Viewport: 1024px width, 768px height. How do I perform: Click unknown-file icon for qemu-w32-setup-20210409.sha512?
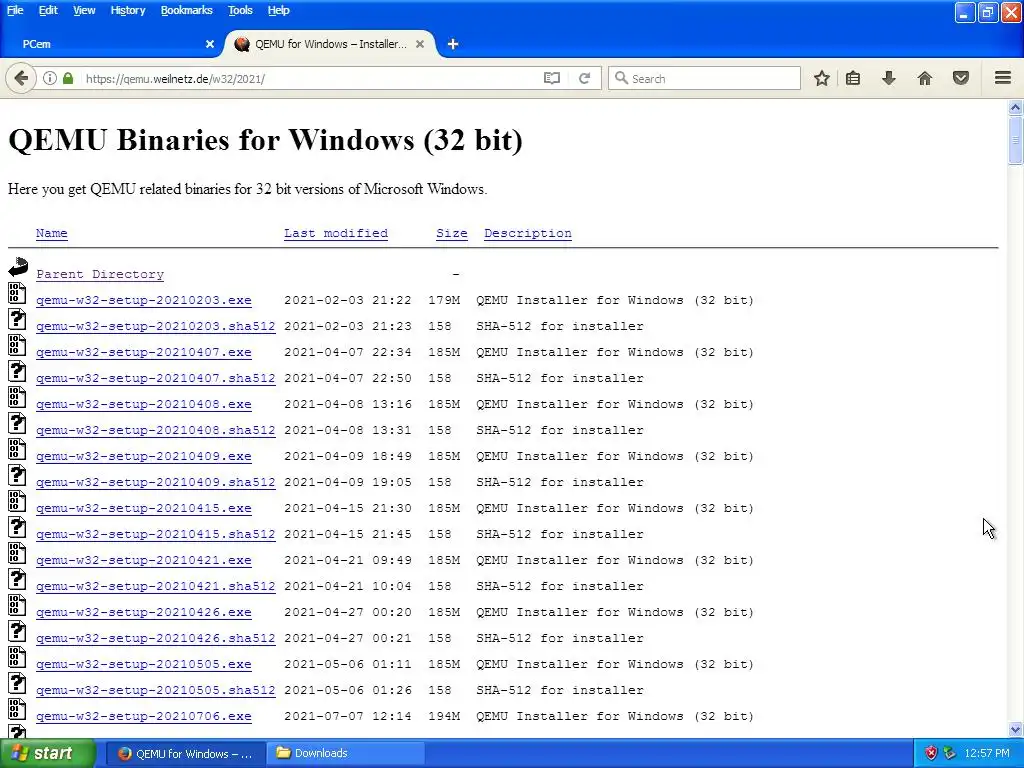tap(17, 475)
